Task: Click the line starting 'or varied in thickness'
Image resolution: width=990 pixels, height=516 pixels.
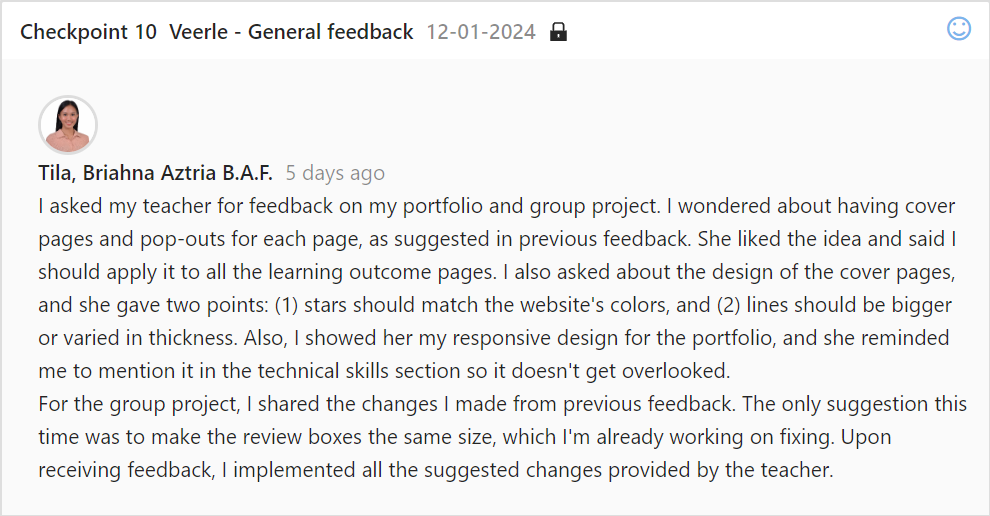Action: 494,338
